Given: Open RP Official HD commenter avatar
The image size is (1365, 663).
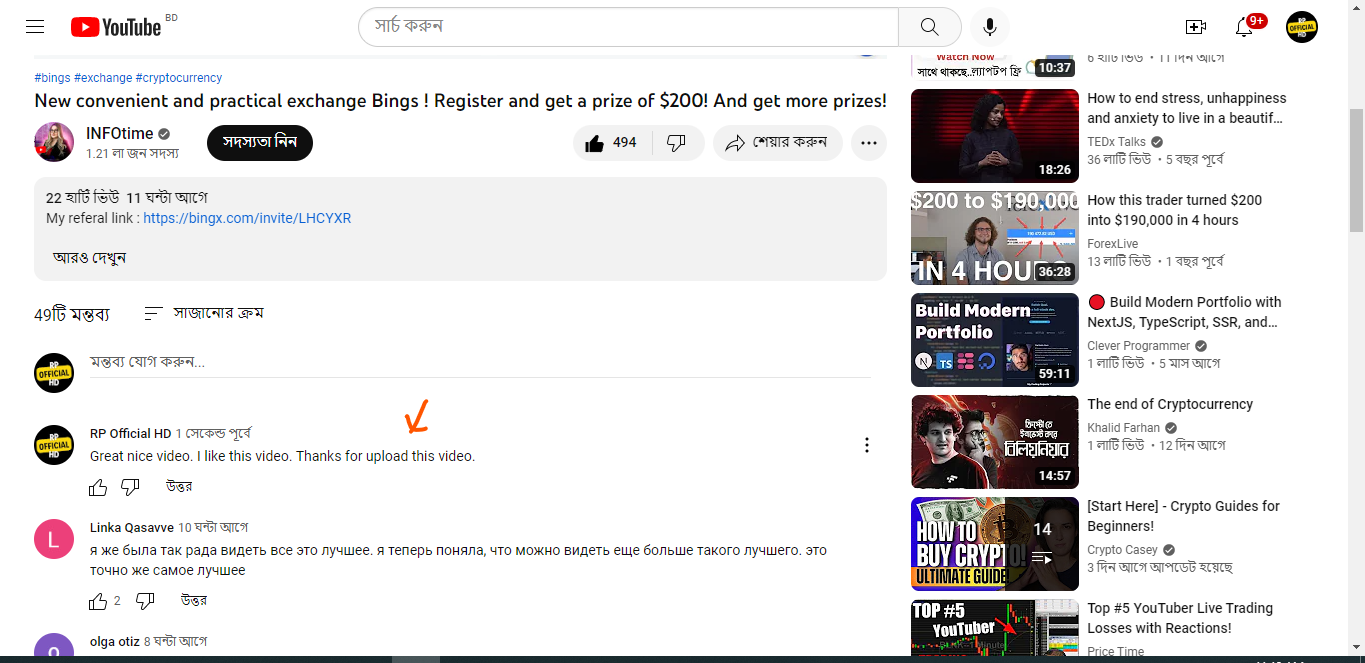Looking at the screenshot, I should point(54,445).
